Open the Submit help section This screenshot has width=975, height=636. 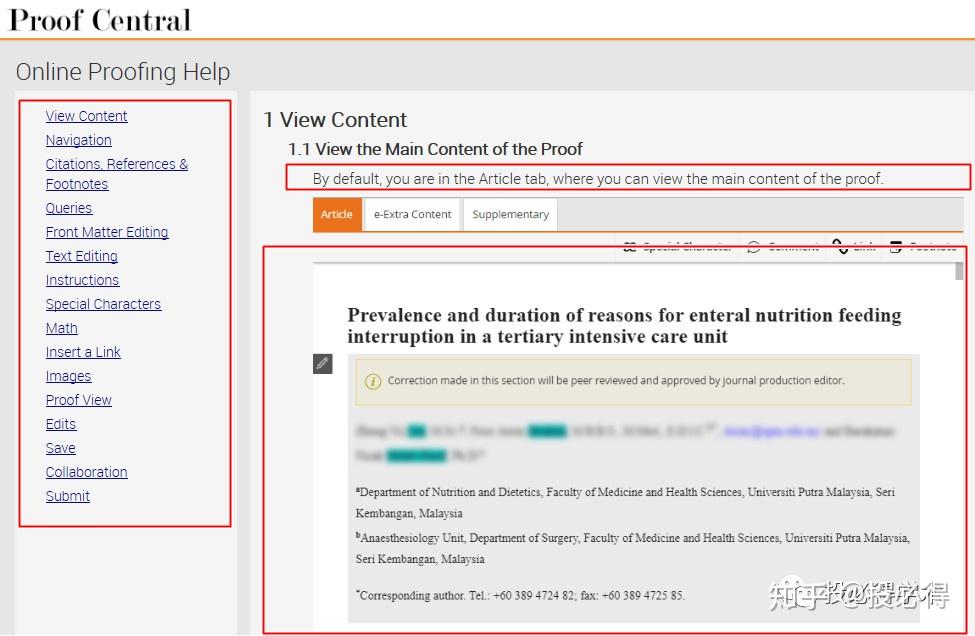pos(67,495)
